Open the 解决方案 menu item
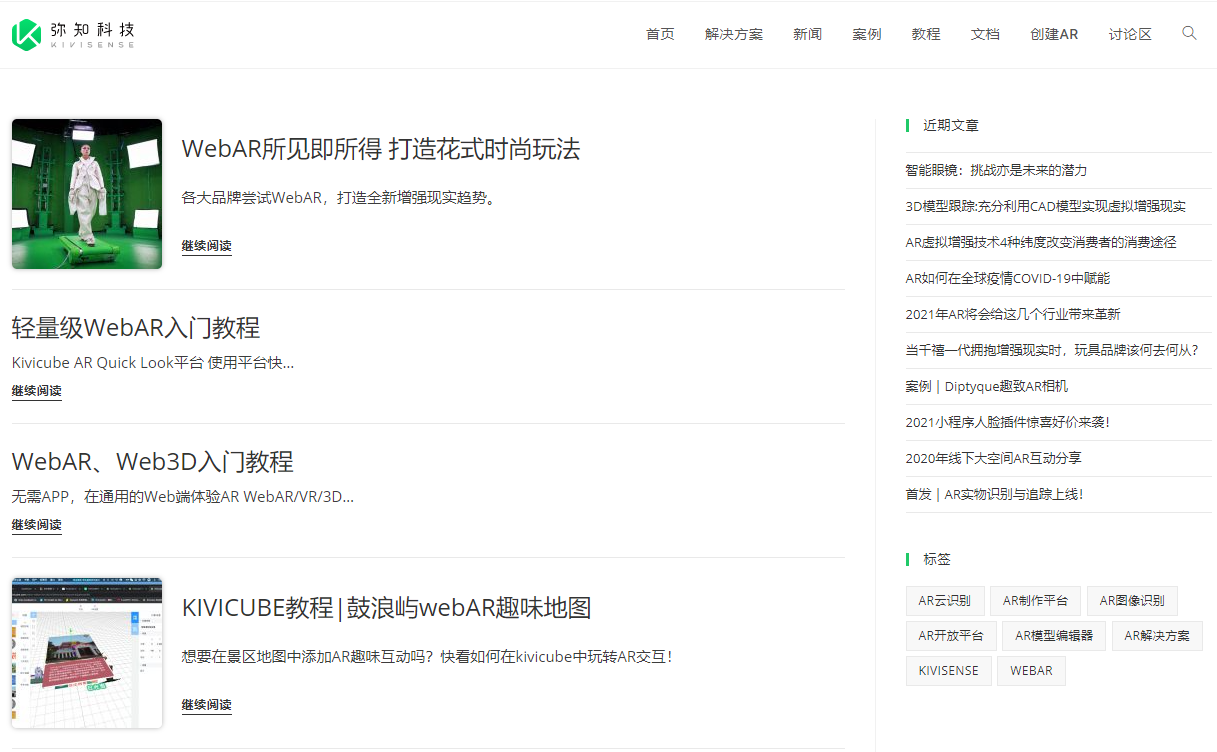The width and height of the screenshot is (1217, 752). pos(734,34)
